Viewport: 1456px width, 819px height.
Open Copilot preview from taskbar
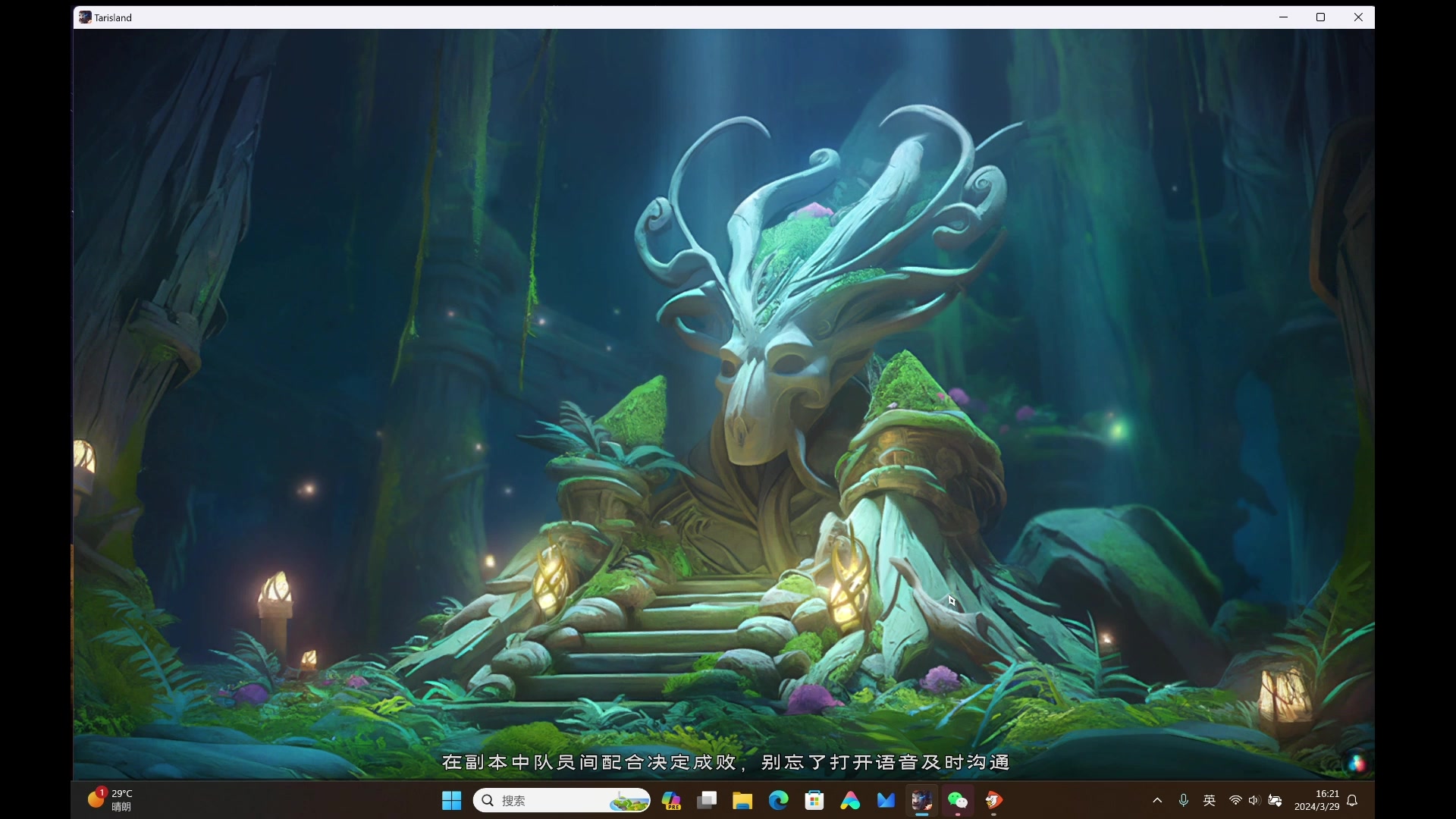[671, 800]
